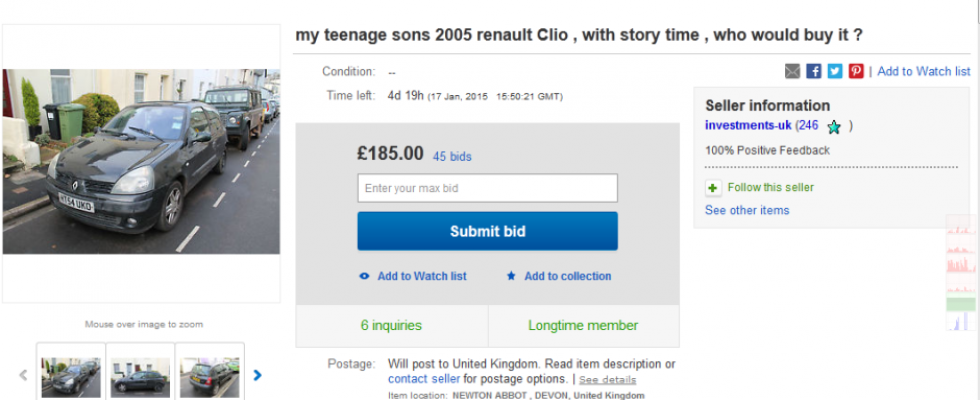The height and width of the screenshot is (400, 980).
Task: Click the contact seller link
Action: point(424,379)
